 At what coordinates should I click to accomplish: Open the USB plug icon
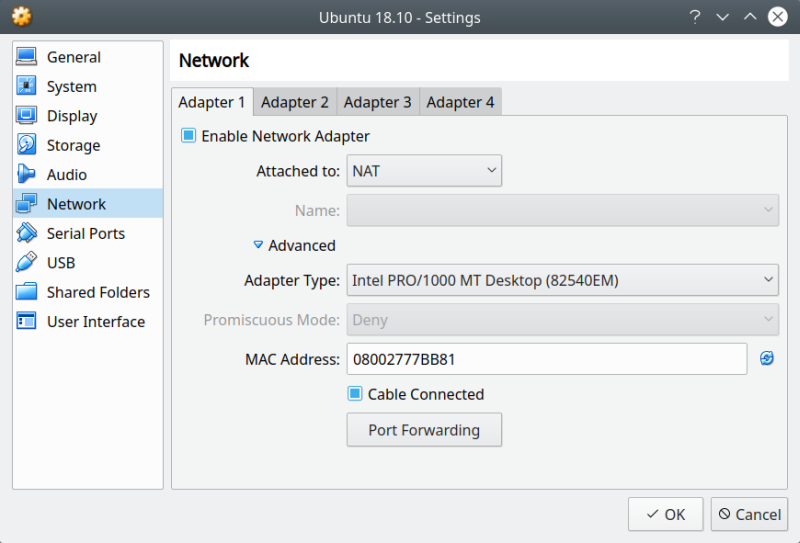(27, 263)
